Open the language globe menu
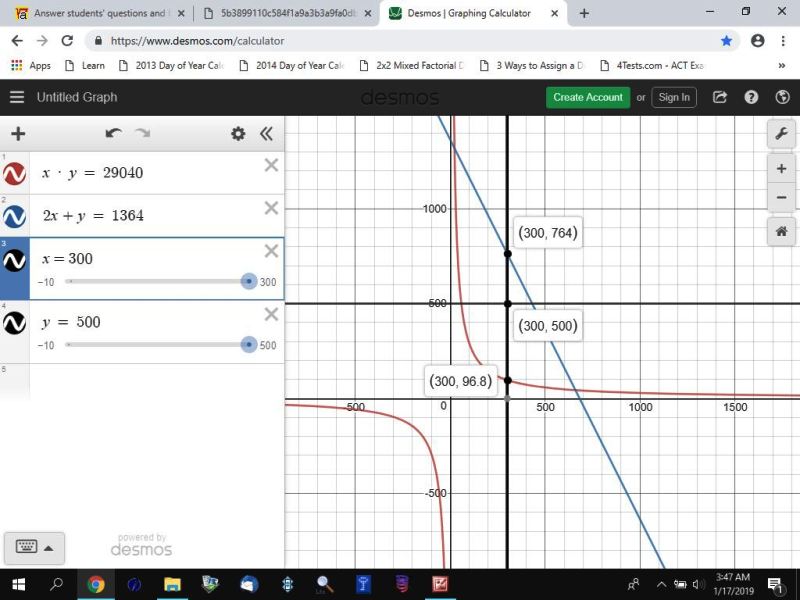The width and height of the screenshot is (800, 600). [x=782, y=97]
